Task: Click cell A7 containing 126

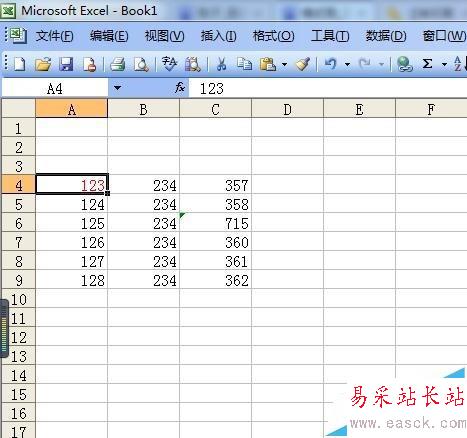Action: click(x=72, y=242)
